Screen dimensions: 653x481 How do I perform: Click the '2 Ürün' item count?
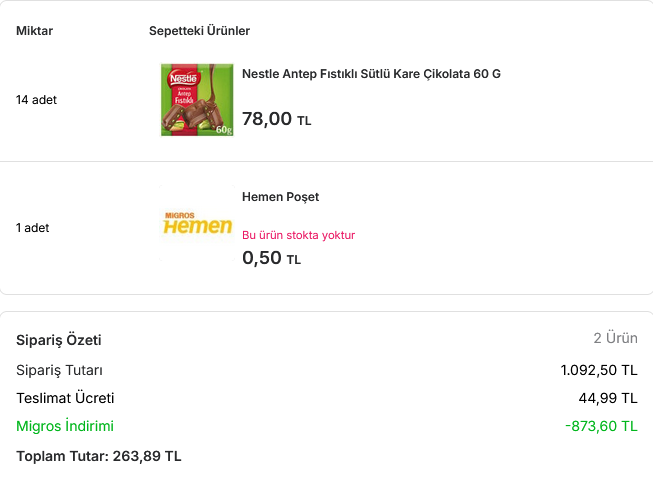tap(615, 339)
